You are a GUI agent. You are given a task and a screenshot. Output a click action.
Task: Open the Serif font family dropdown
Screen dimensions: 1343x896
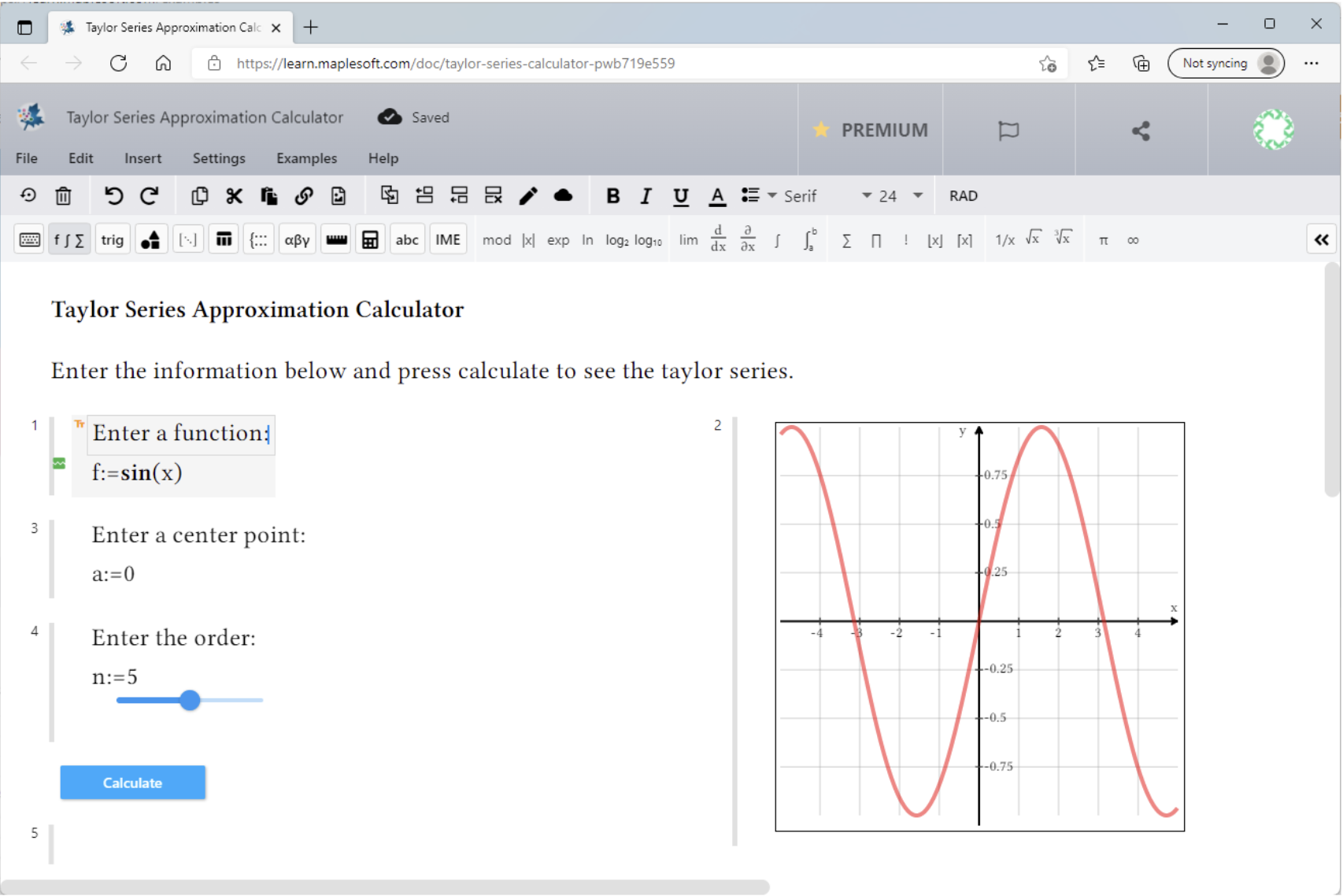827,196
